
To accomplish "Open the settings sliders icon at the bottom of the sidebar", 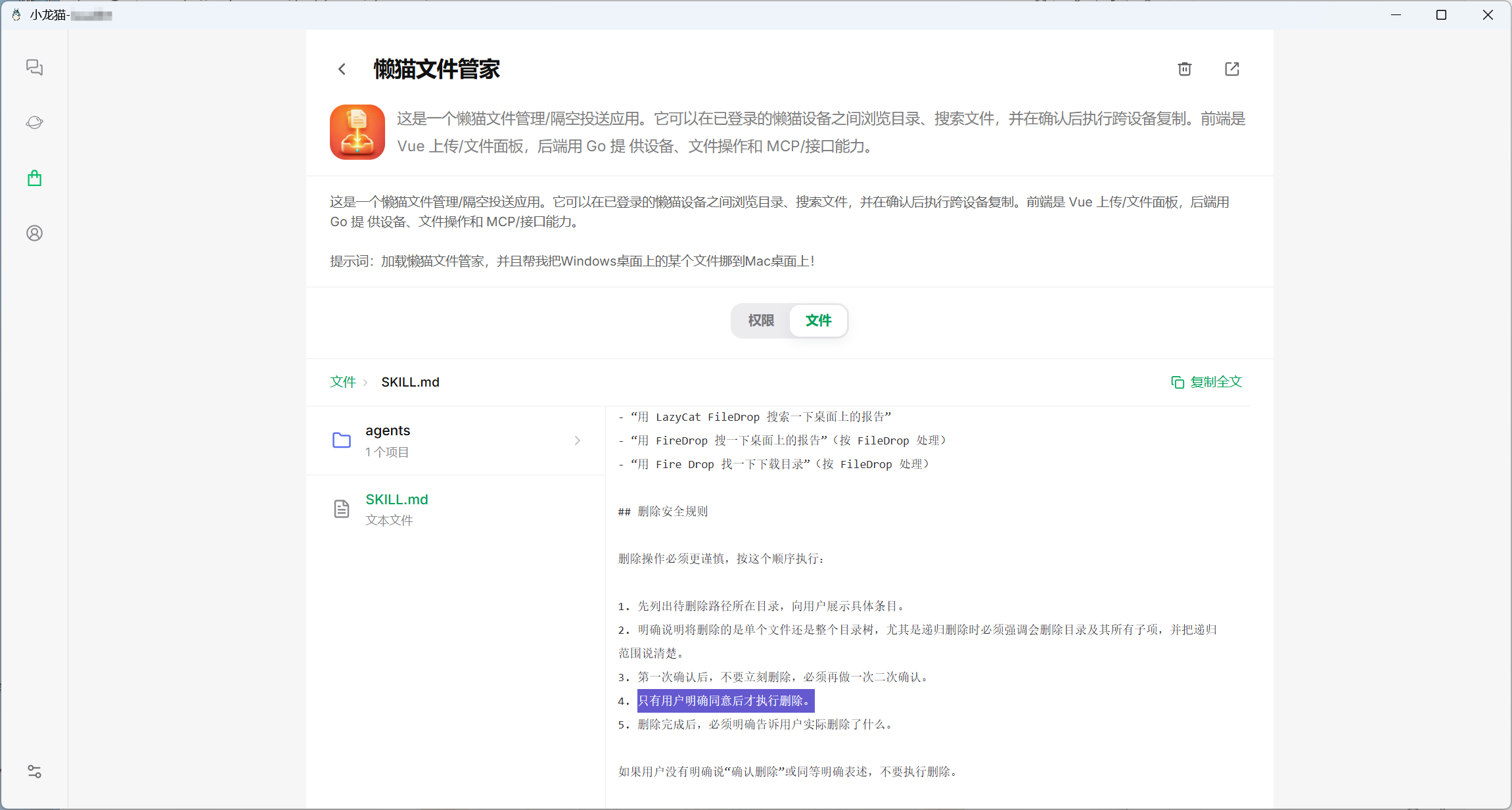I will pos(34,771).
